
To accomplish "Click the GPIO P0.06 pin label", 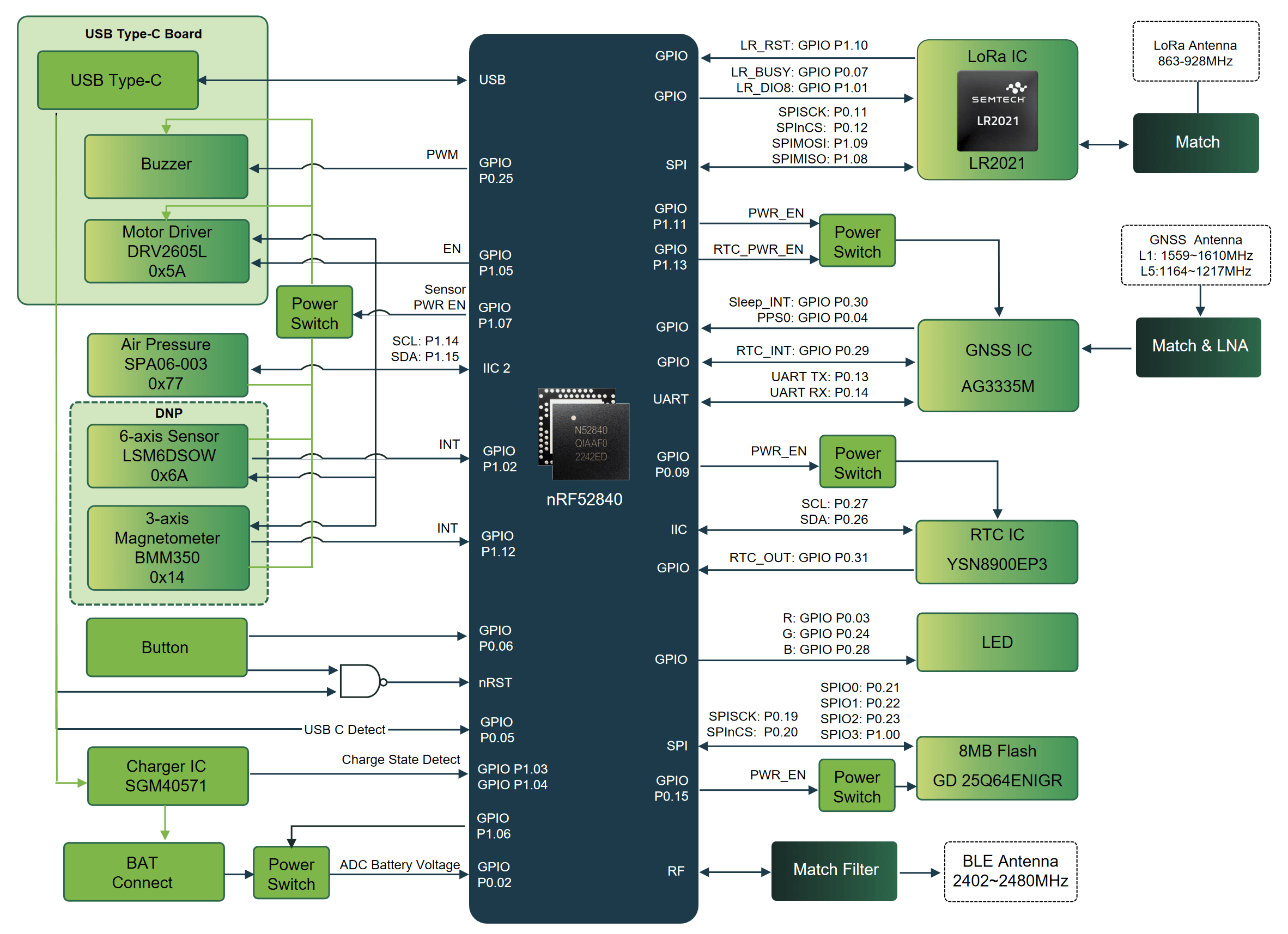I will tap(496, 638).
